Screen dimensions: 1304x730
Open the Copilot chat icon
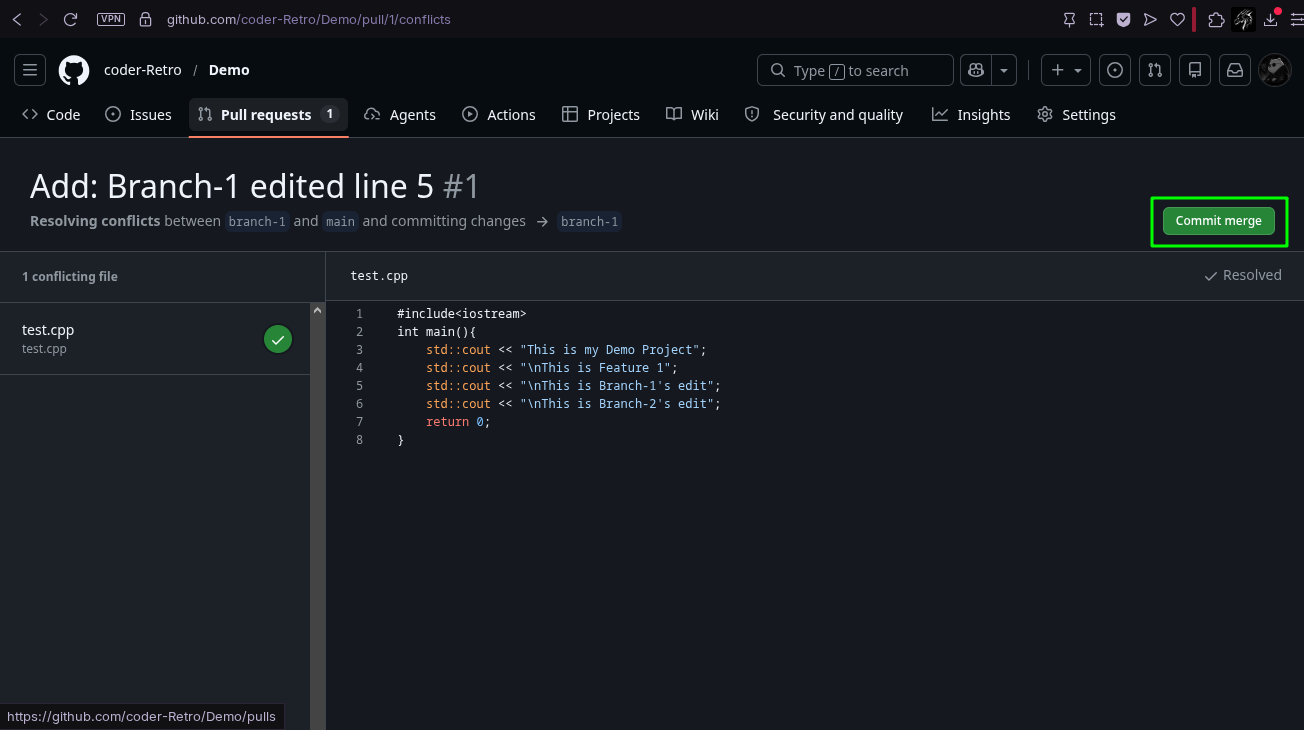pos(976,70)
